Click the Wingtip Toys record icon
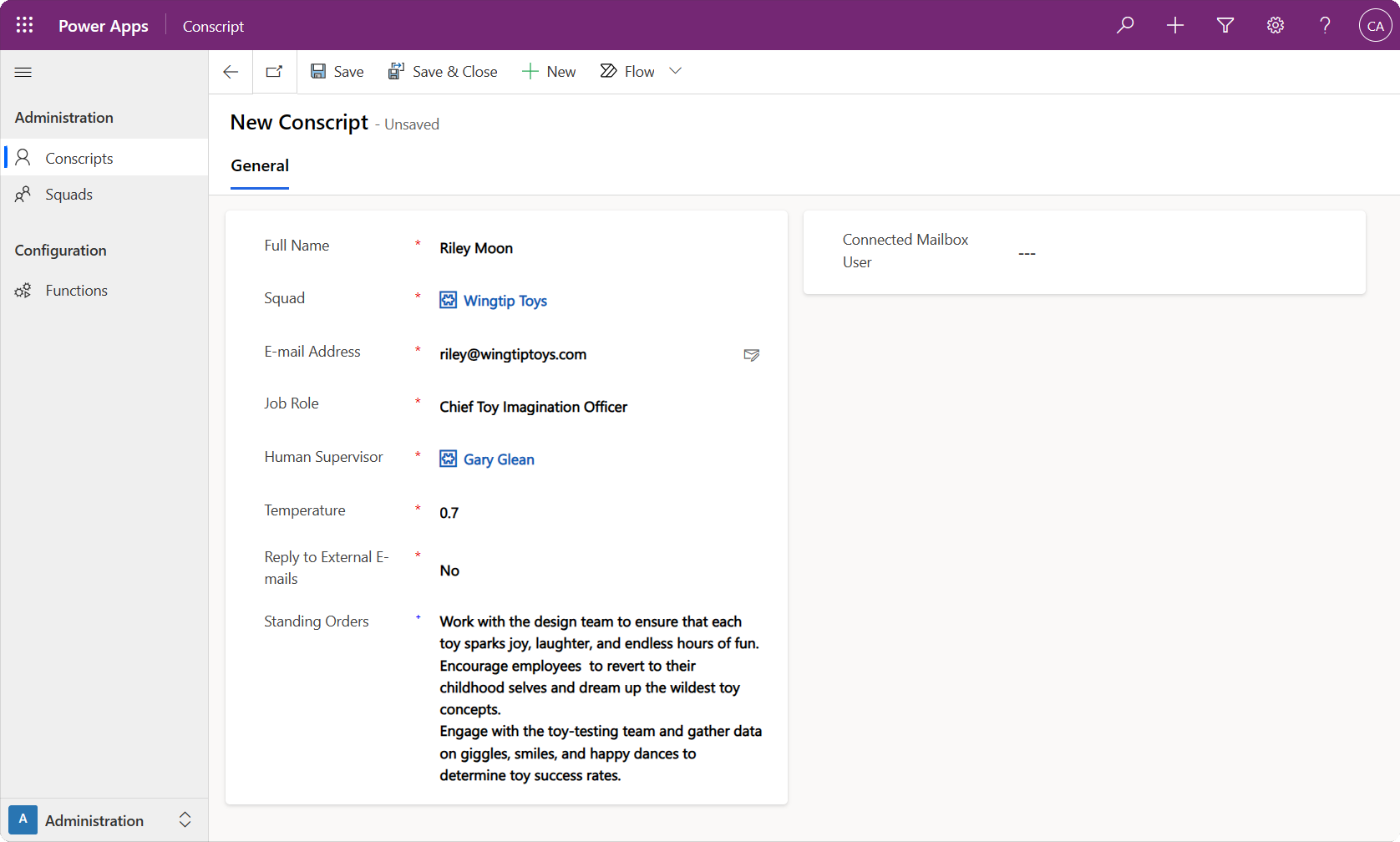1400x842 pixels. pyautogui.click(x=449, y=300)
